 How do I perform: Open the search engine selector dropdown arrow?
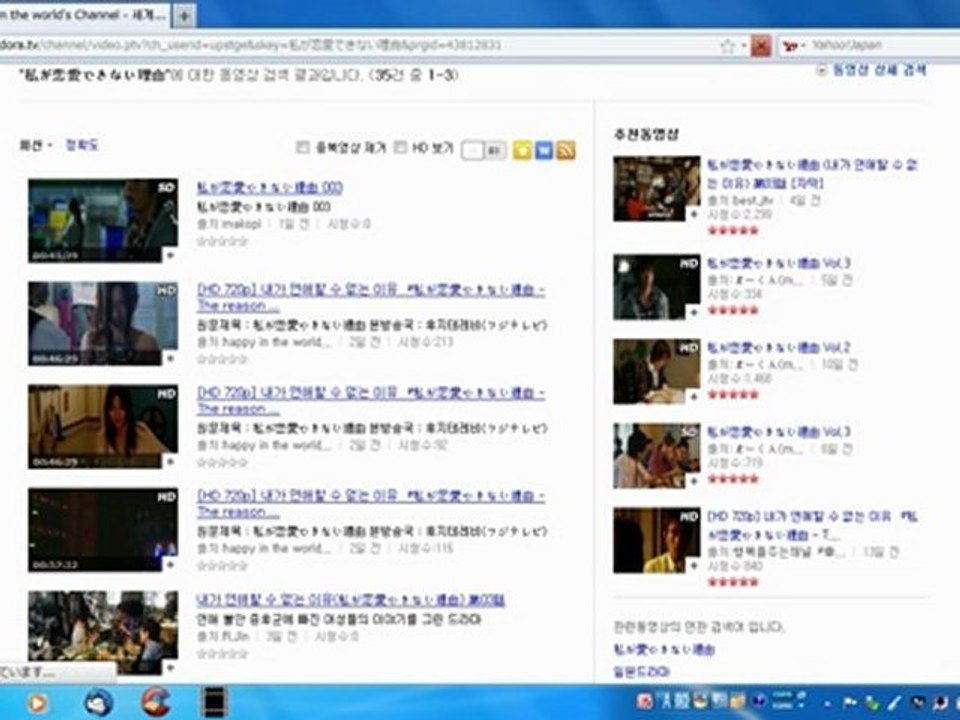[803, 45]
